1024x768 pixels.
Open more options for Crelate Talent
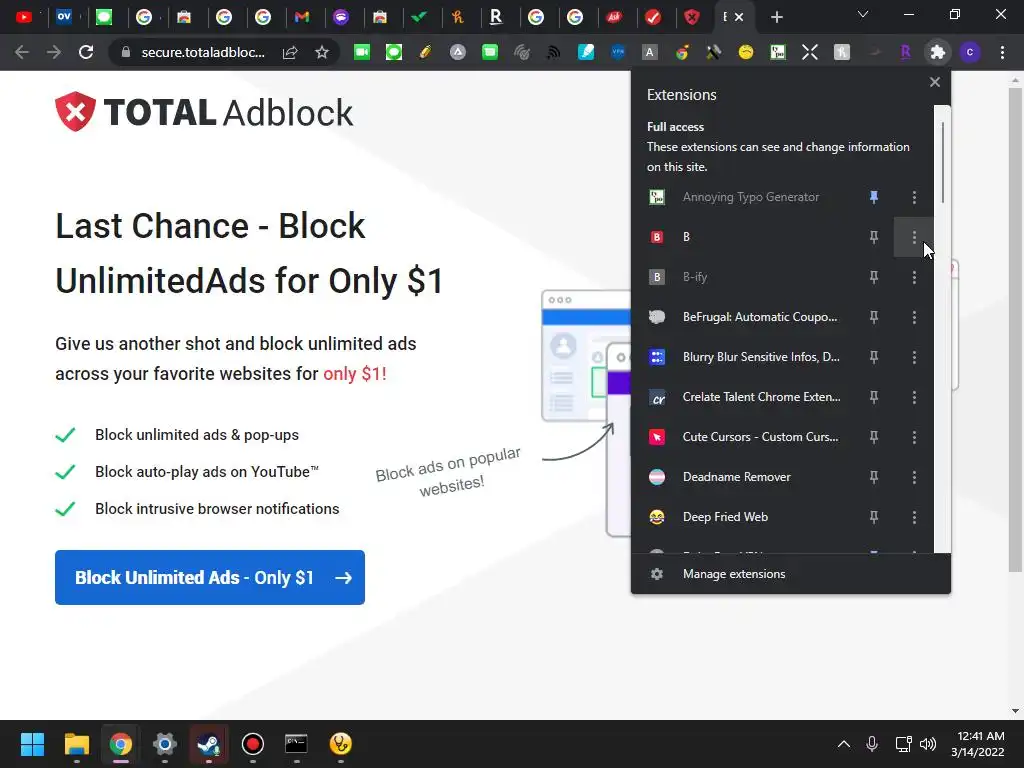click(x=914, y=397)
